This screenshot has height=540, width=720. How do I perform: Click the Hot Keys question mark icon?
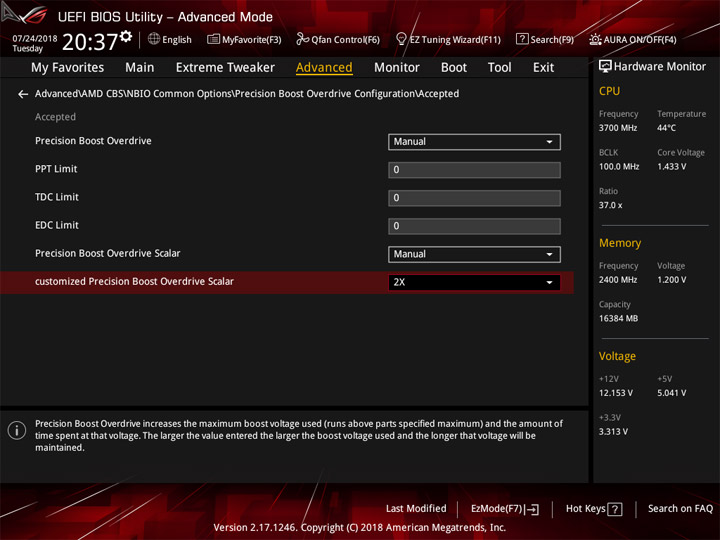point(614,509)
